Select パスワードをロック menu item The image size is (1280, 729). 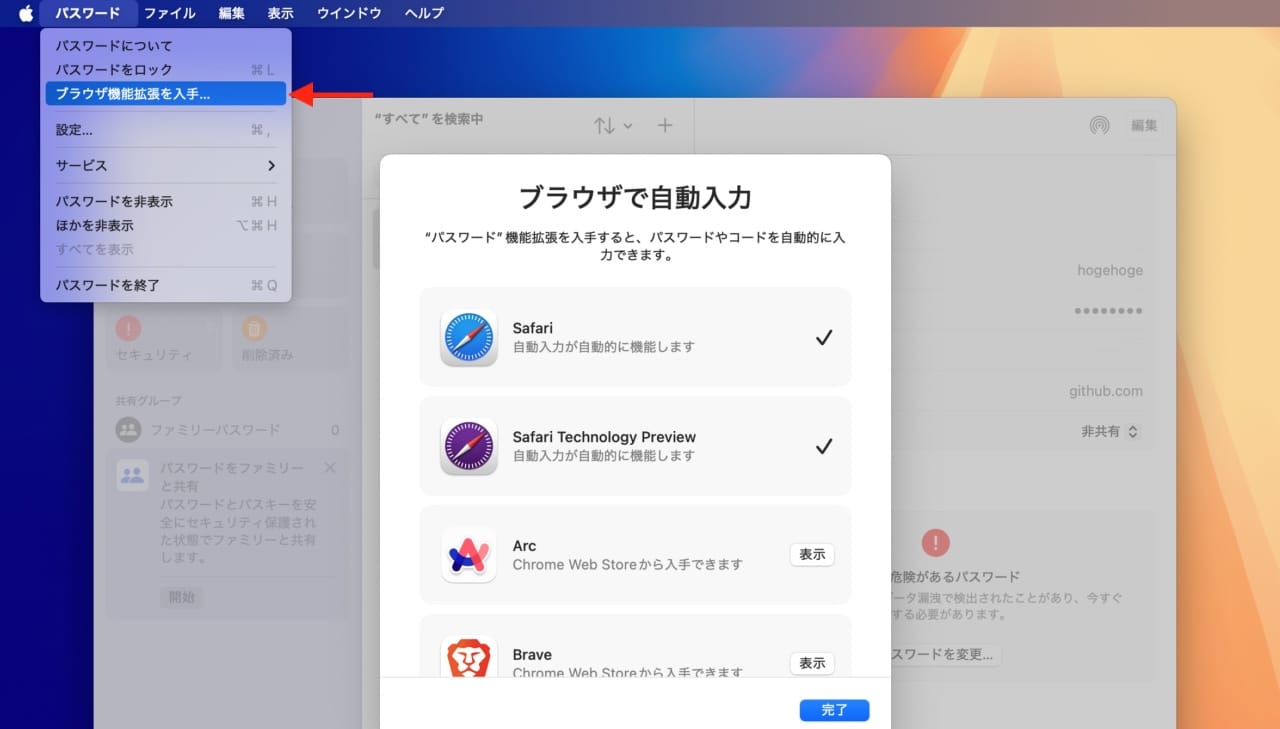[166, 70]
